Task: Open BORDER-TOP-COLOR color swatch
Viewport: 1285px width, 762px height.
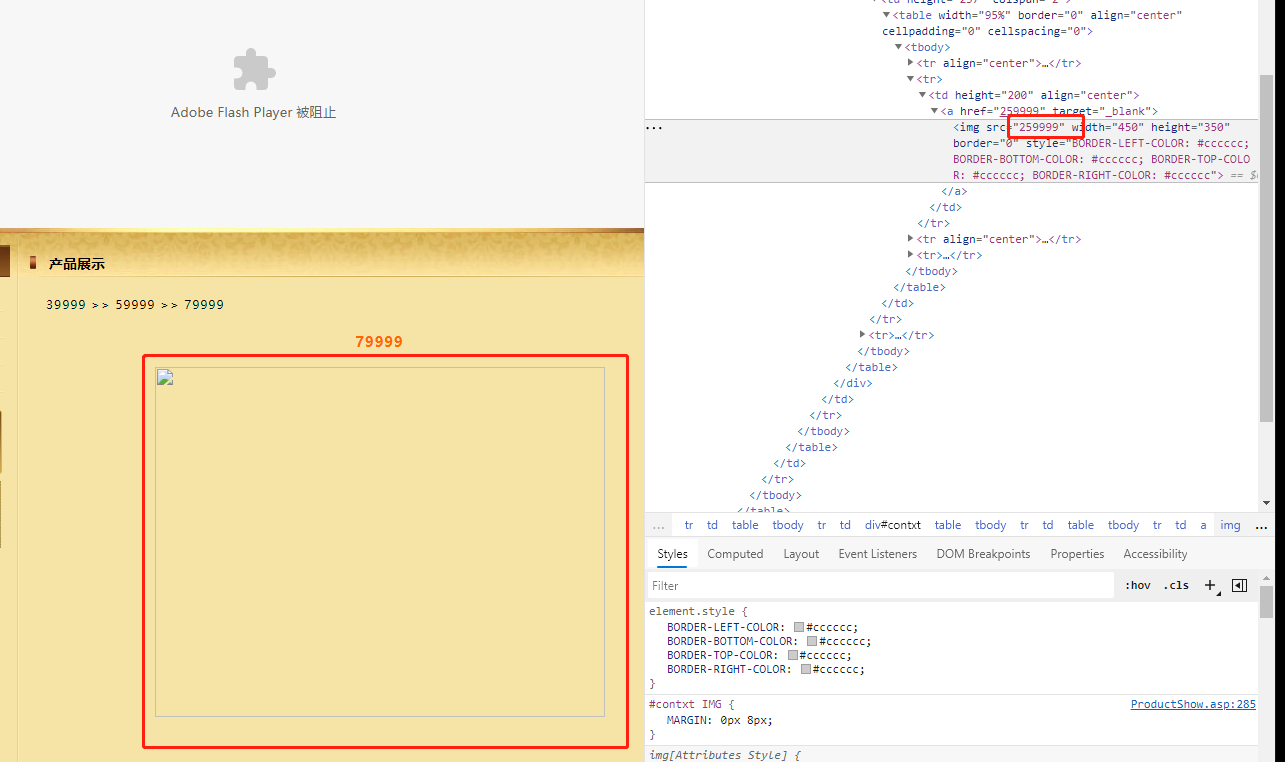Action: [x=793, y=655]
